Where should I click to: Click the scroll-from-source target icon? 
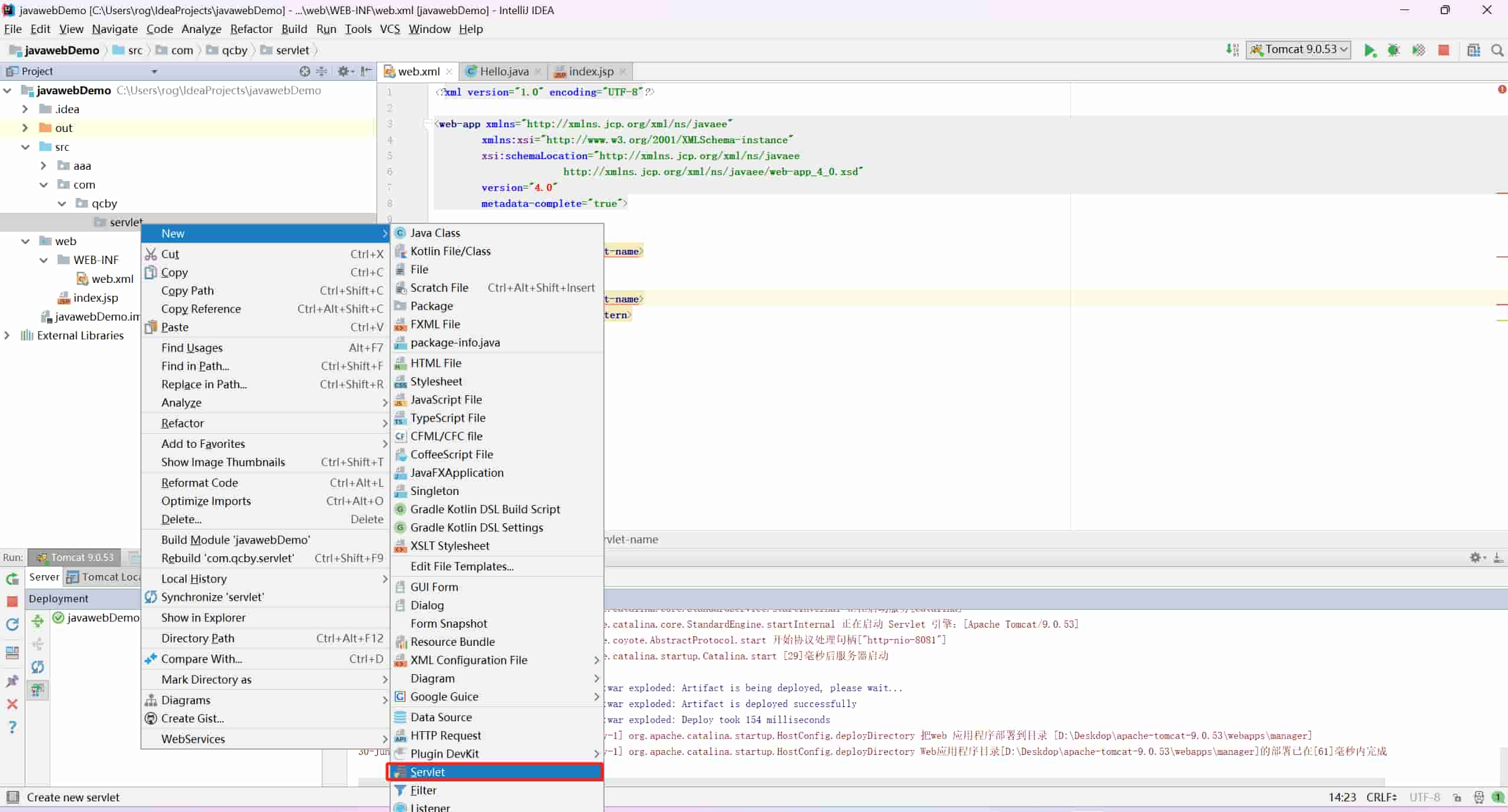(x=304, y=71)
